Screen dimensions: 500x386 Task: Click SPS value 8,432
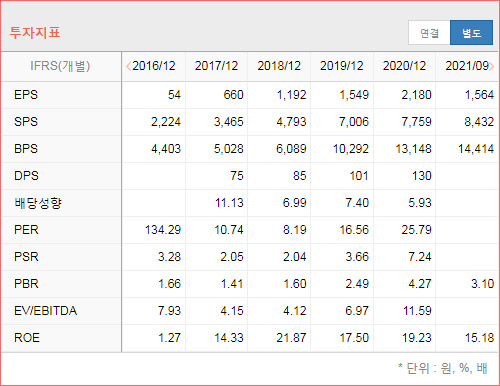click(x=479, y=122)
